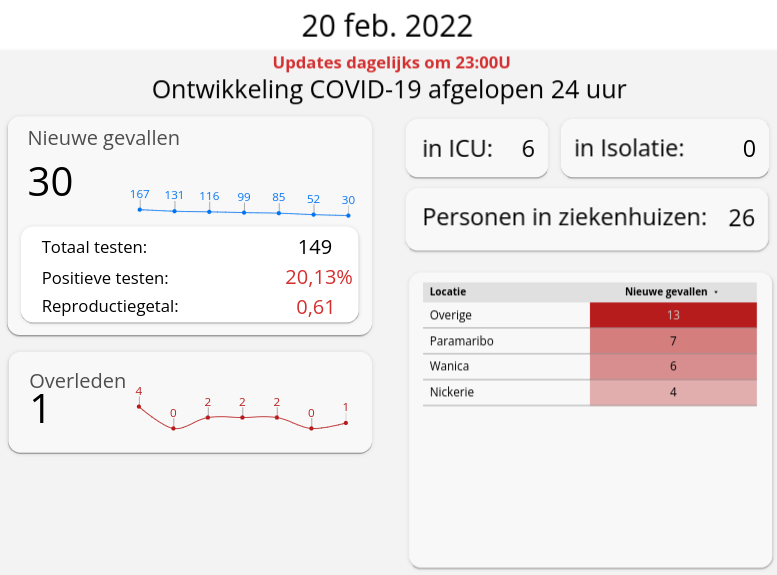This screenshot has width=777, height=575.
Task: Click the last red point labeled 1
Action: point(346,423)
